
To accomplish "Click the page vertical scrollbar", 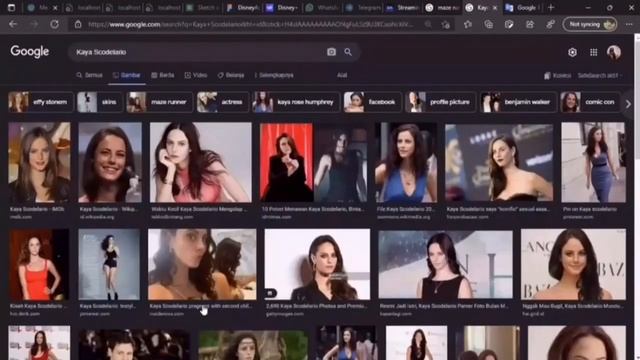I will tap(637, 197).
